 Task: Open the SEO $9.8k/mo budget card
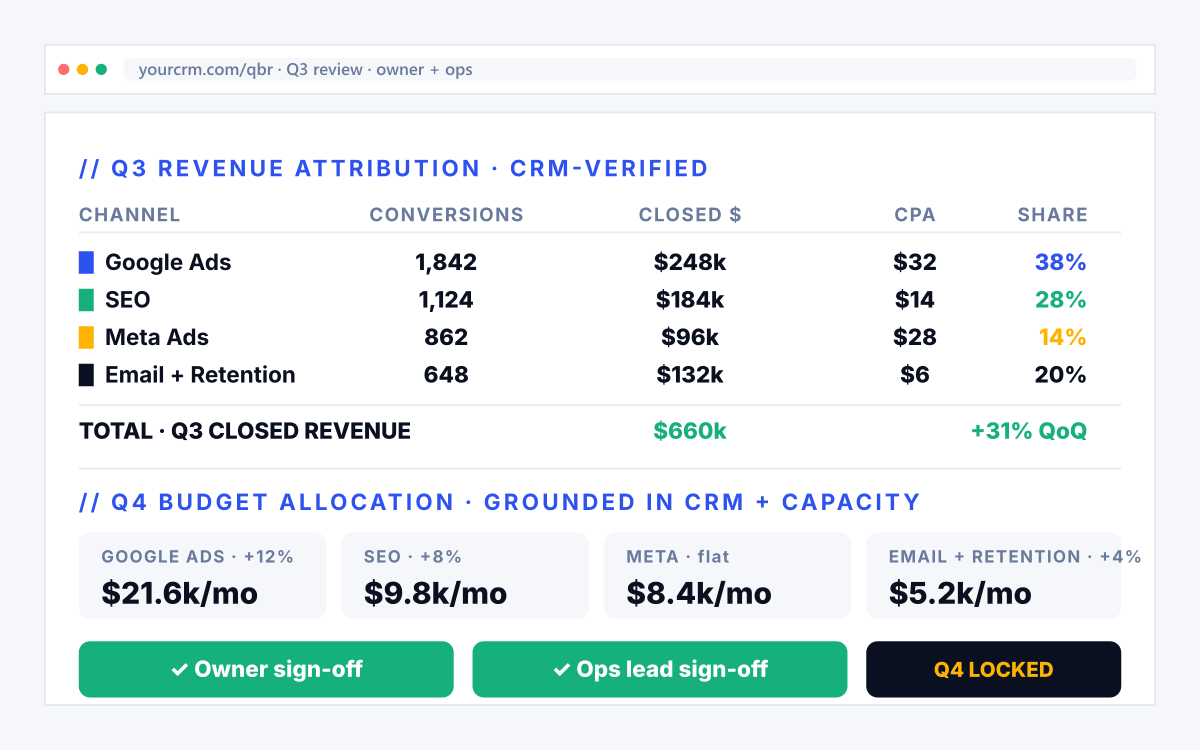click(465, 576)
